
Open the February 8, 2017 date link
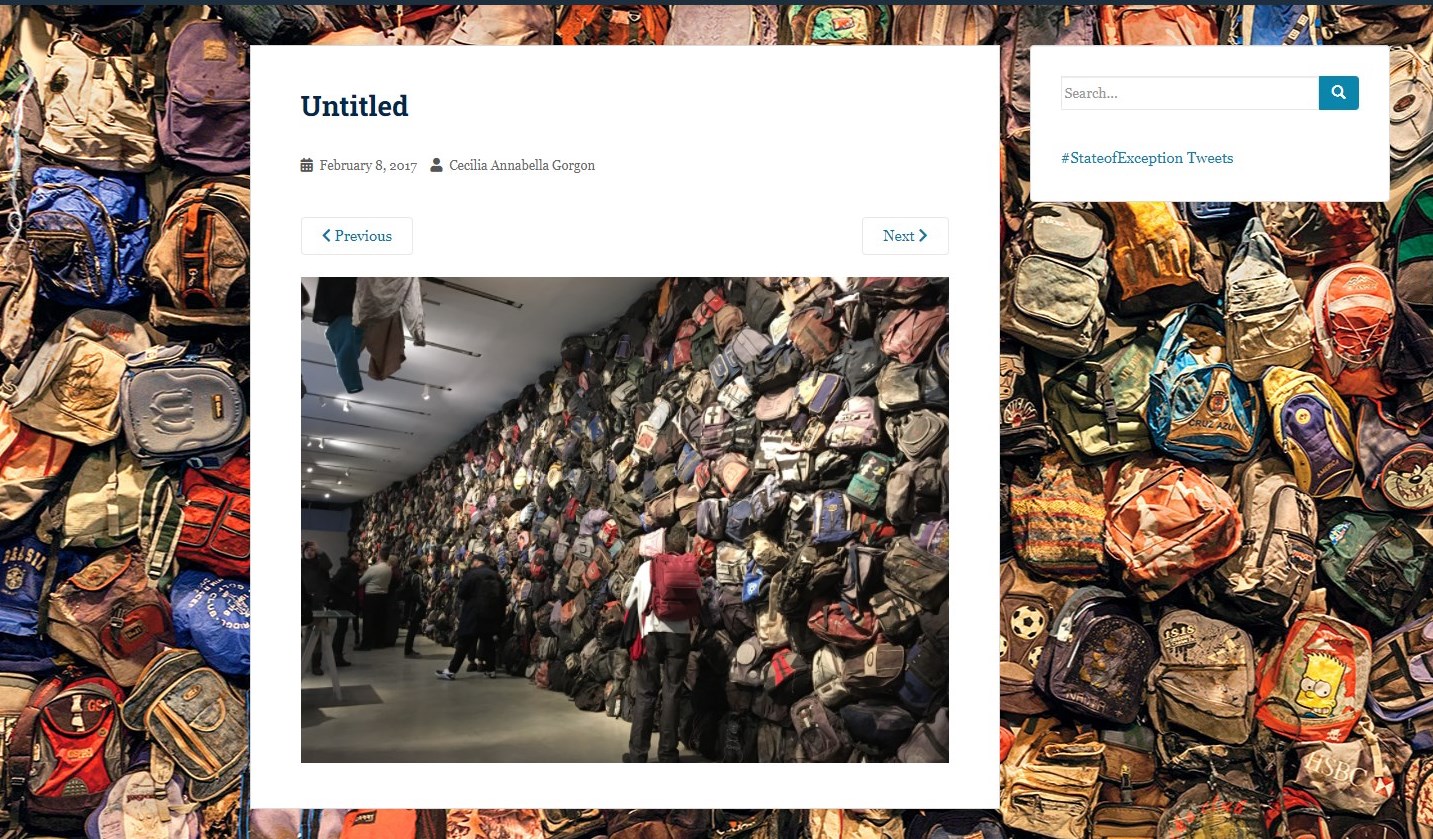[368, 165]
